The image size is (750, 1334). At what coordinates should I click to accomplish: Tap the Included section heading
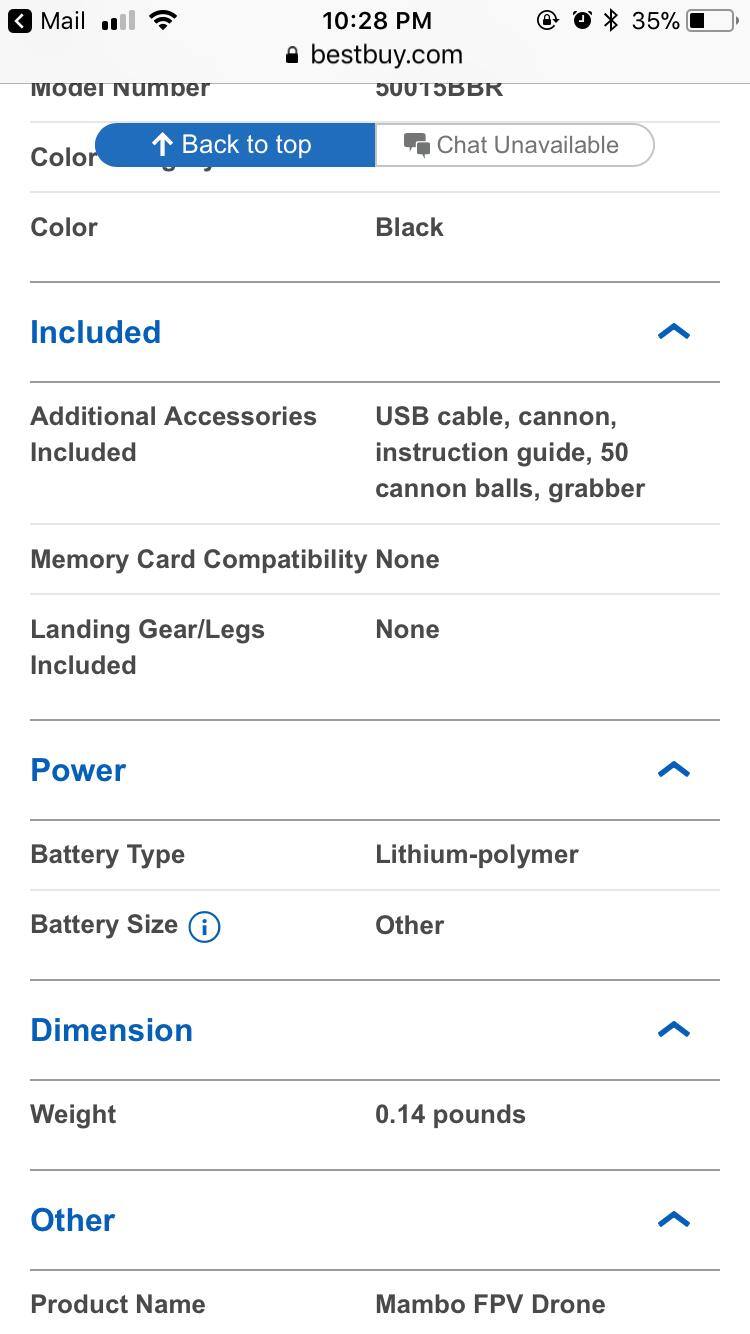(x=95, y=332)
